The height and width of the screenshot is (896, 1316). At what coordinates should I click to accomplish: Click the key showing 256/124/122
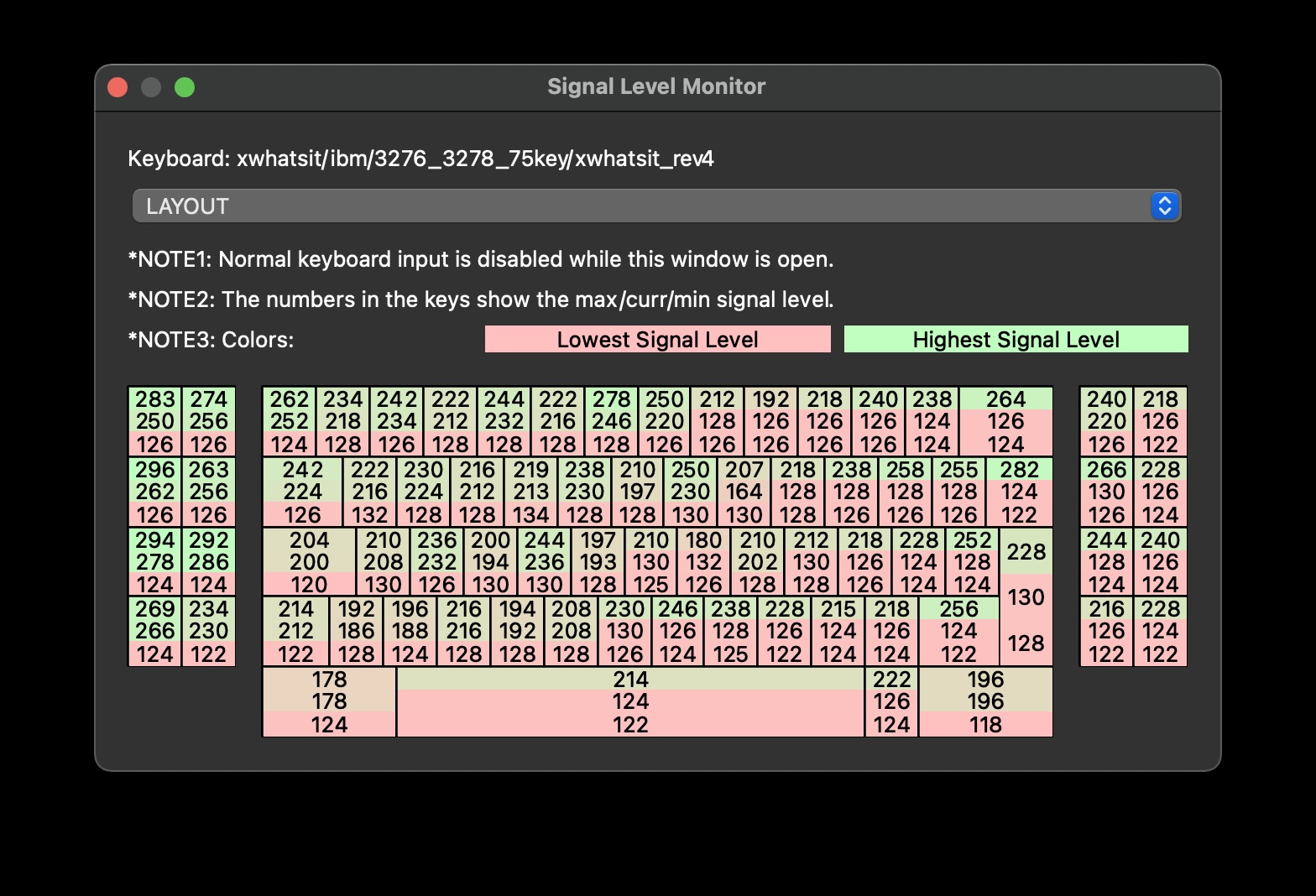pos(958,632)
